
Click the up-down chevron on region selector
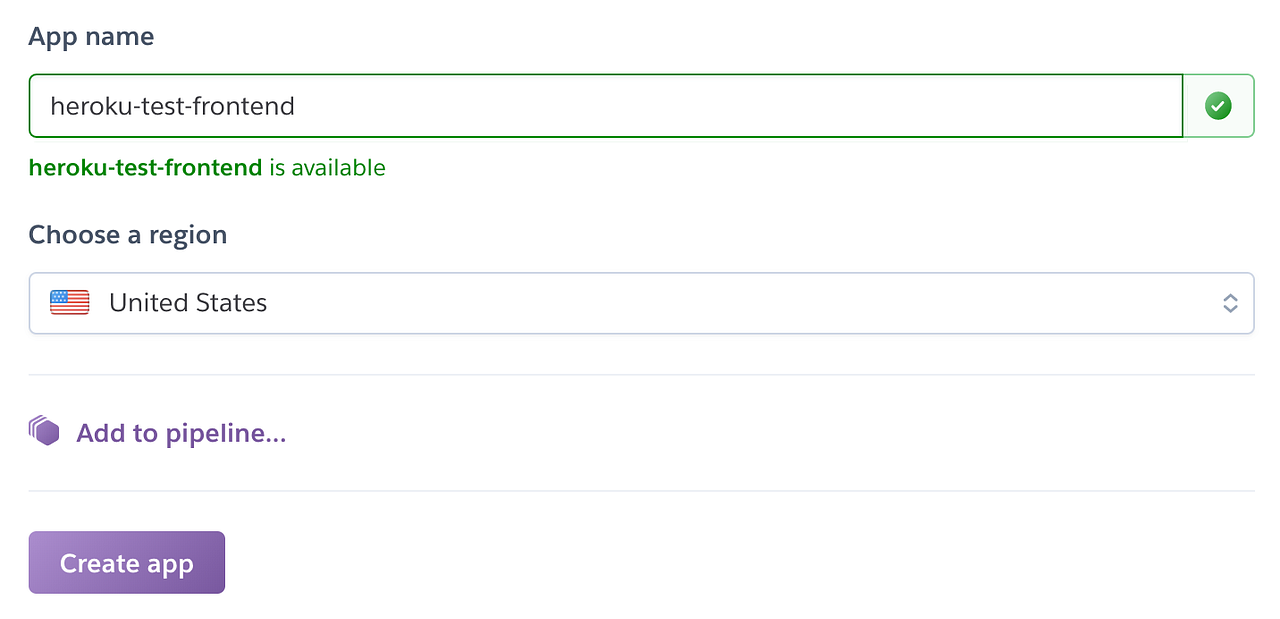[x=1230, y=303]
